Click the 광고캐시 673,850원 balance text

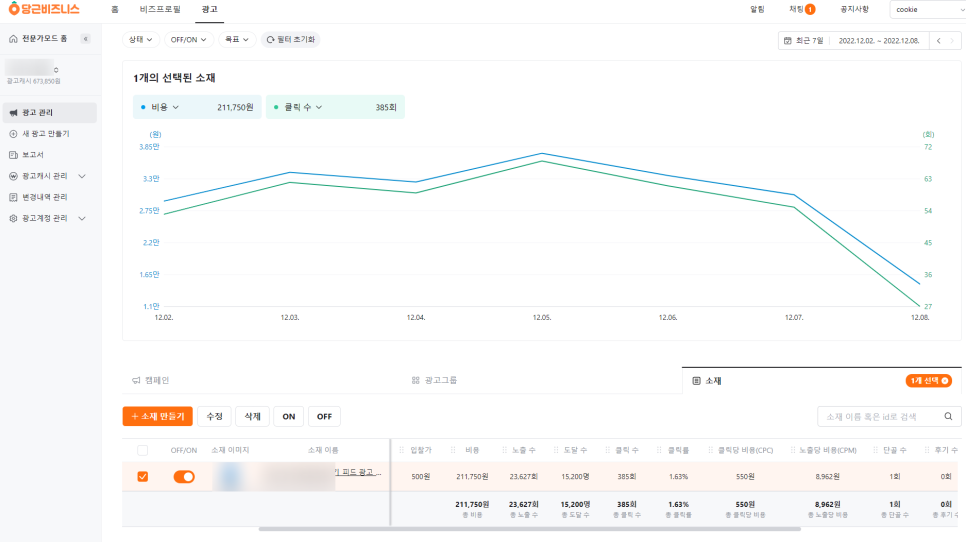tap(33, 81)
